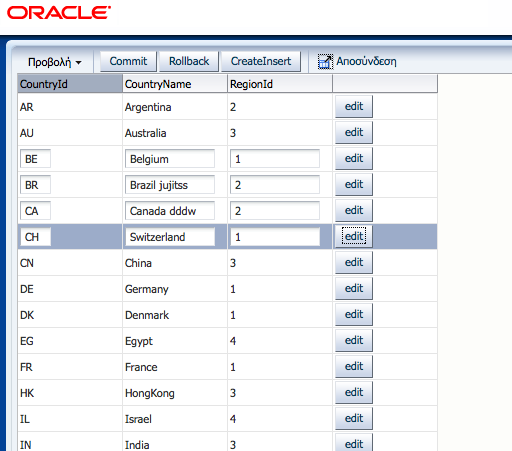Focus the Belgium country name field
The image size is (512, 451).
[x=170, y=159]
